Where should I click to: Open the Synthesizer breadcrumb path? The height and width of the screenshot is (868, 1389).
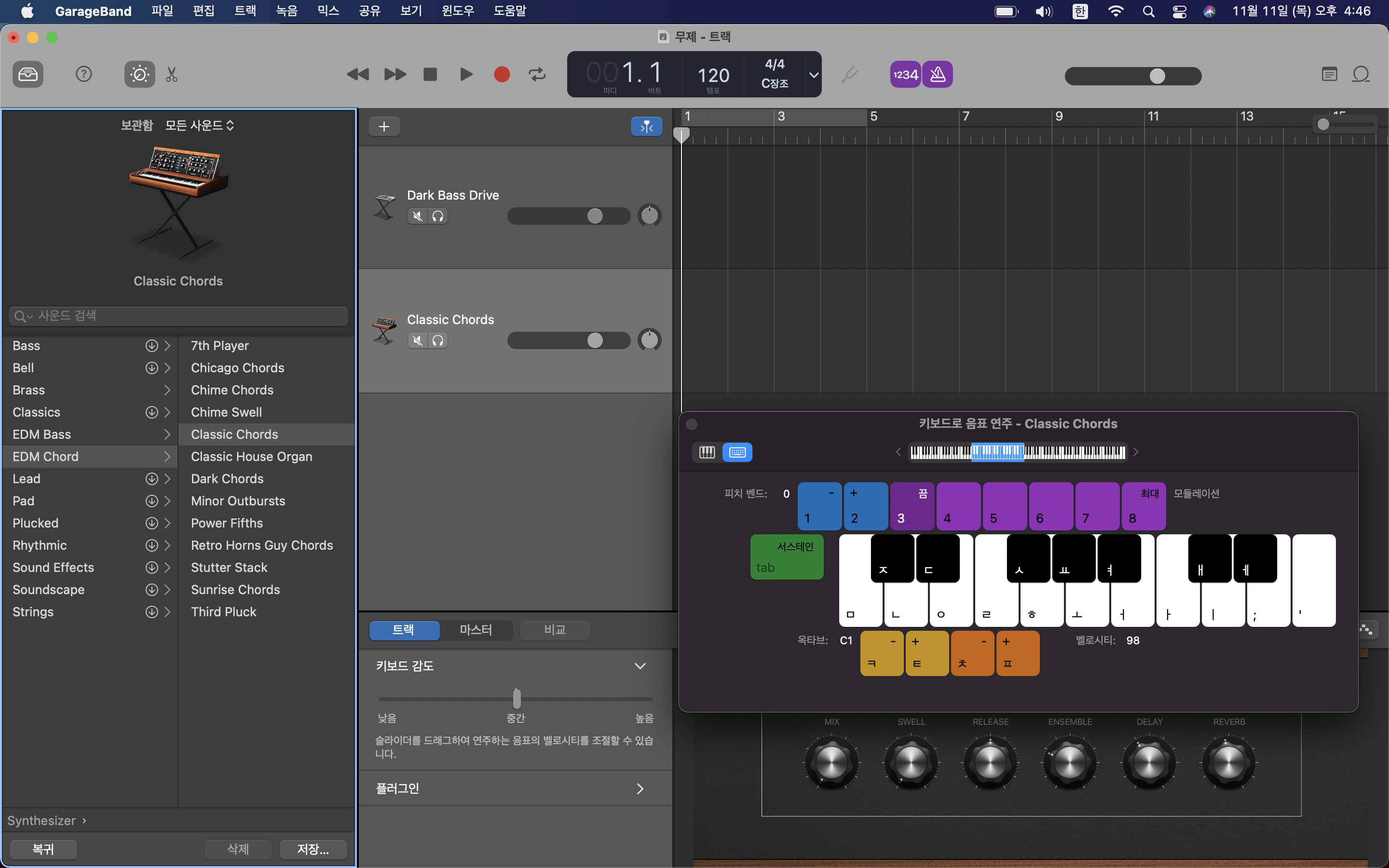coord(46,820)
